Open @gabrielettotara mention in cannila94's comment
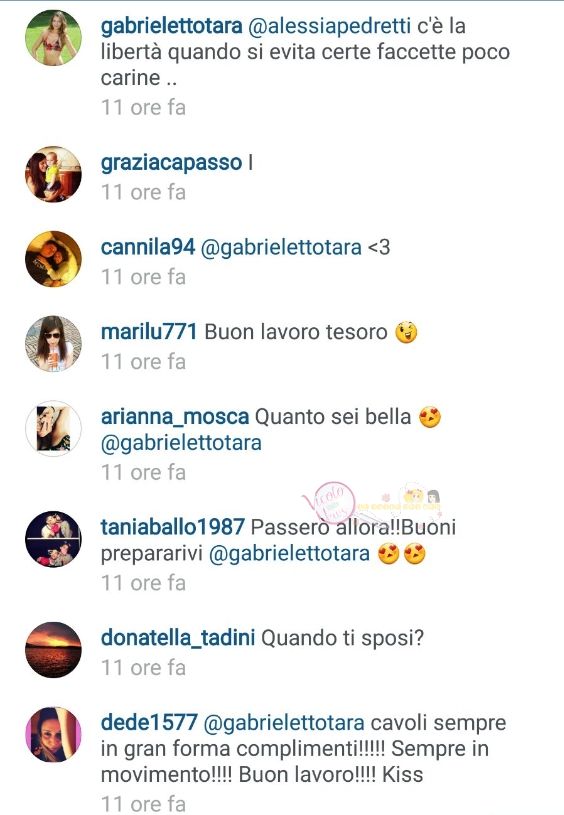The image size is (564, 815). pos(281,248)
